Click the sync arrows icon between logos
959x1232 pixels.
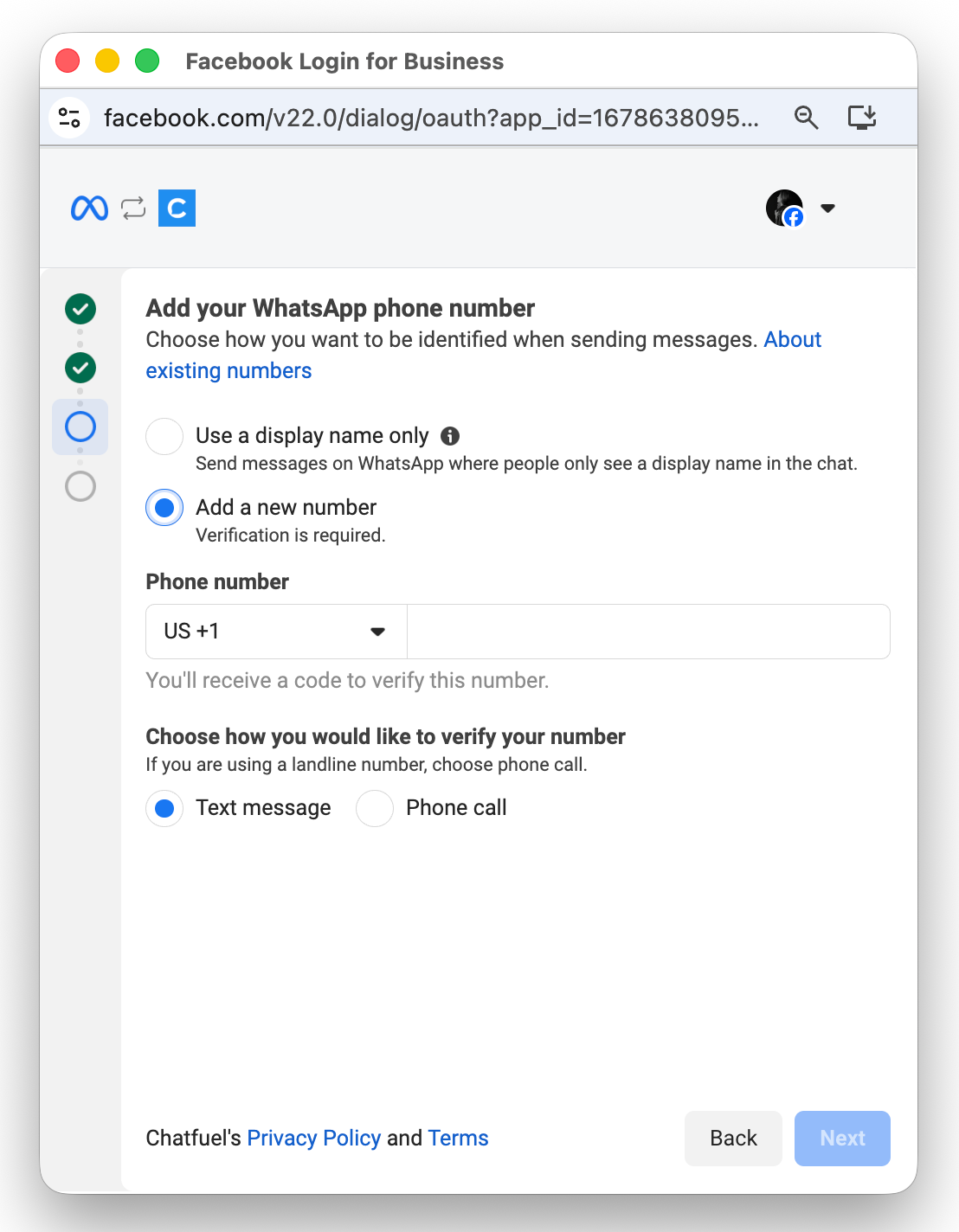[133, 208]
